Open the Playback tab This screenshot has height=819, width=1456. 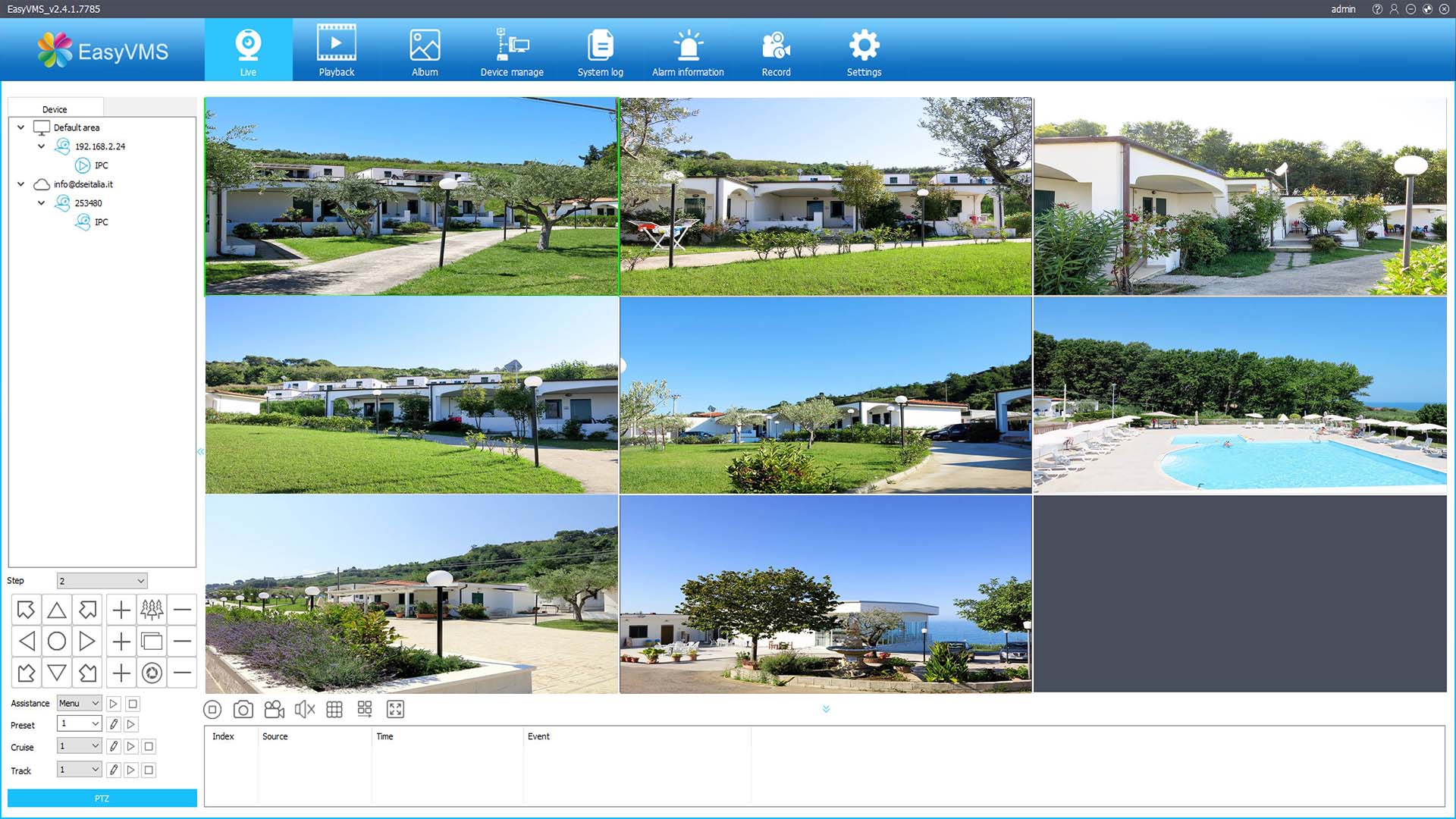[336, 51]
